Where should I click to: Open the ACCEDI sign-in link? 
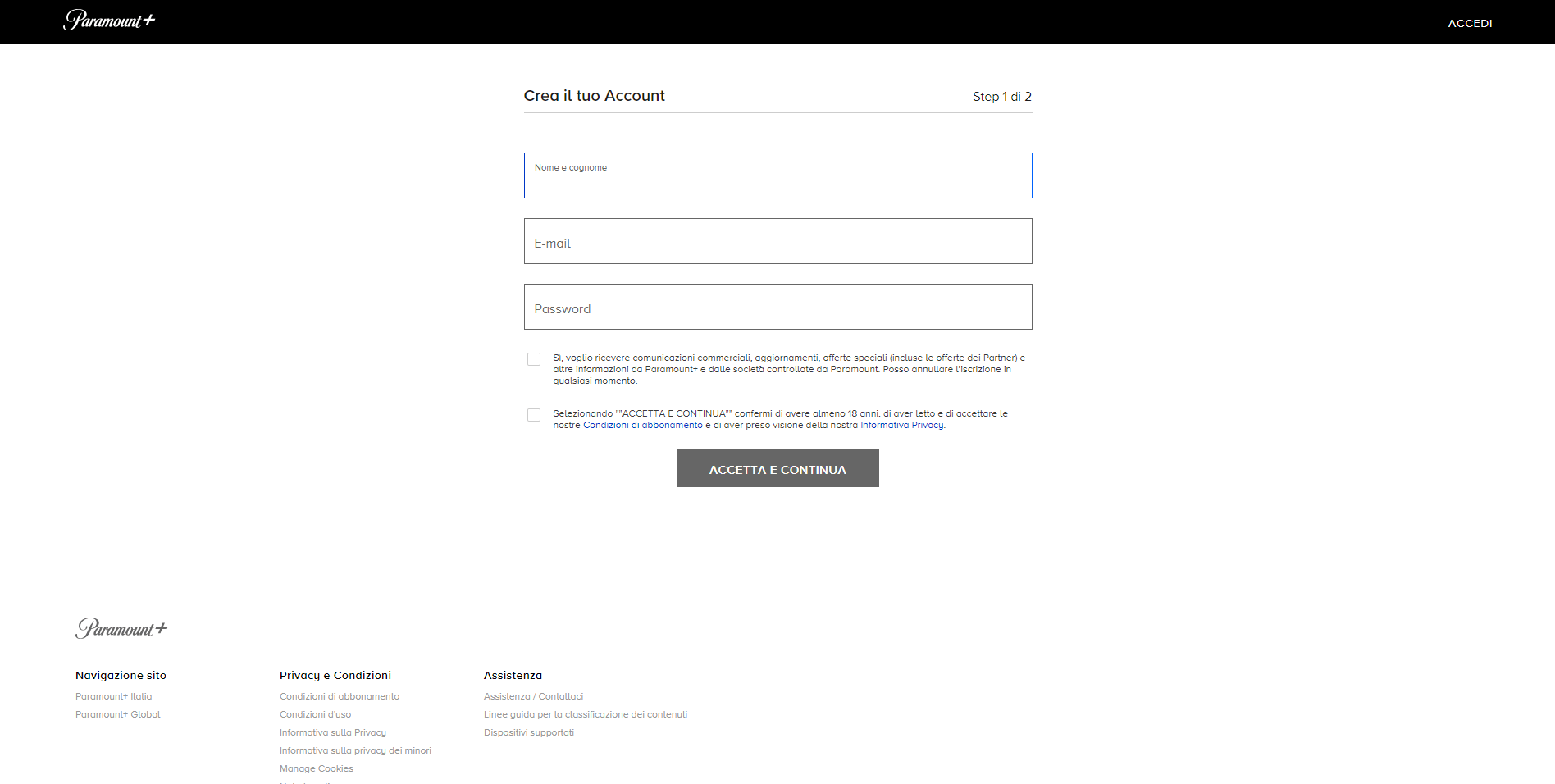point(1470,23)
